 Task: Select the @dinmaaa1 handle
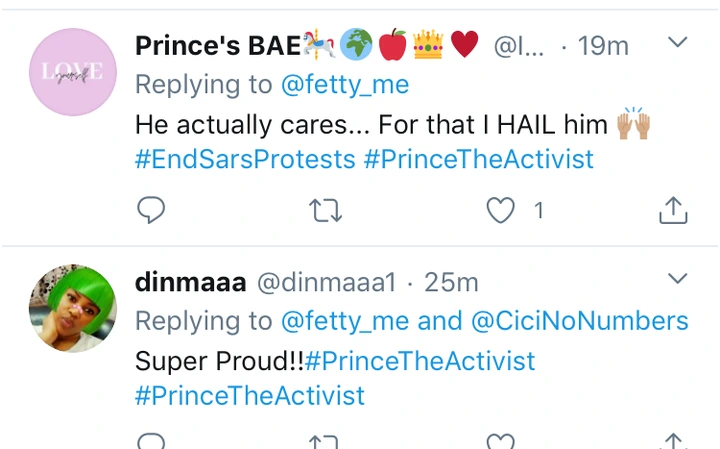point(327,283)
